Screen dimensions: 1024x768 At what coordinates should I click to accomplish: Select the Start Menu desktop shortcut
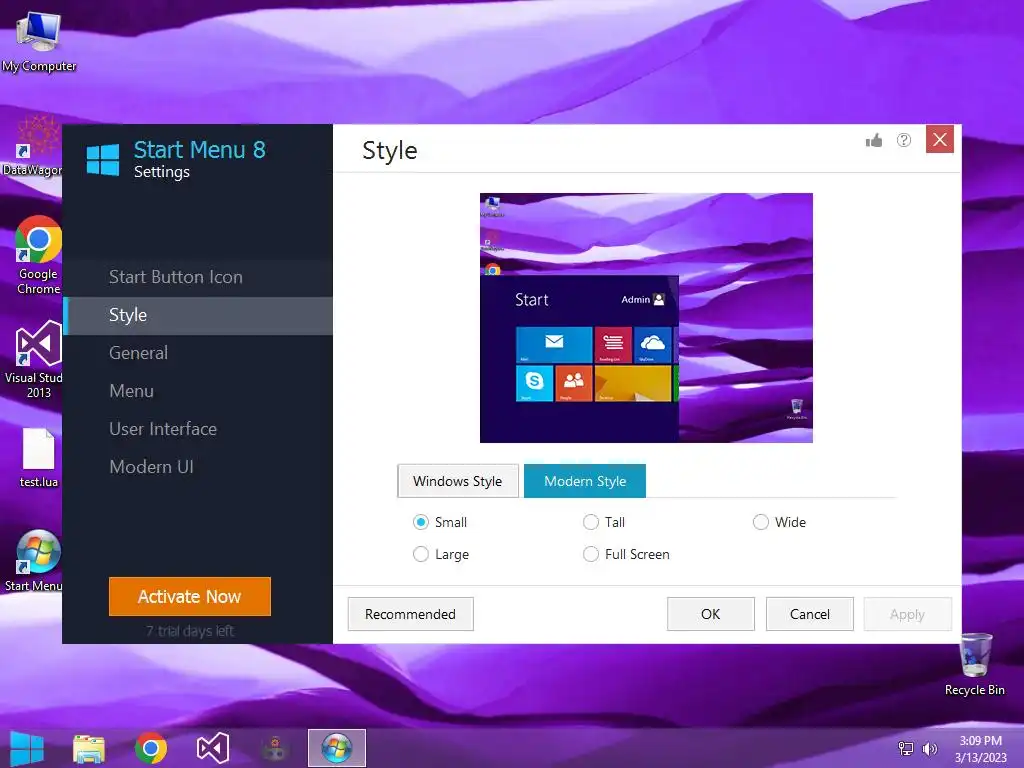pyautogui.click(x=34, y=562)
